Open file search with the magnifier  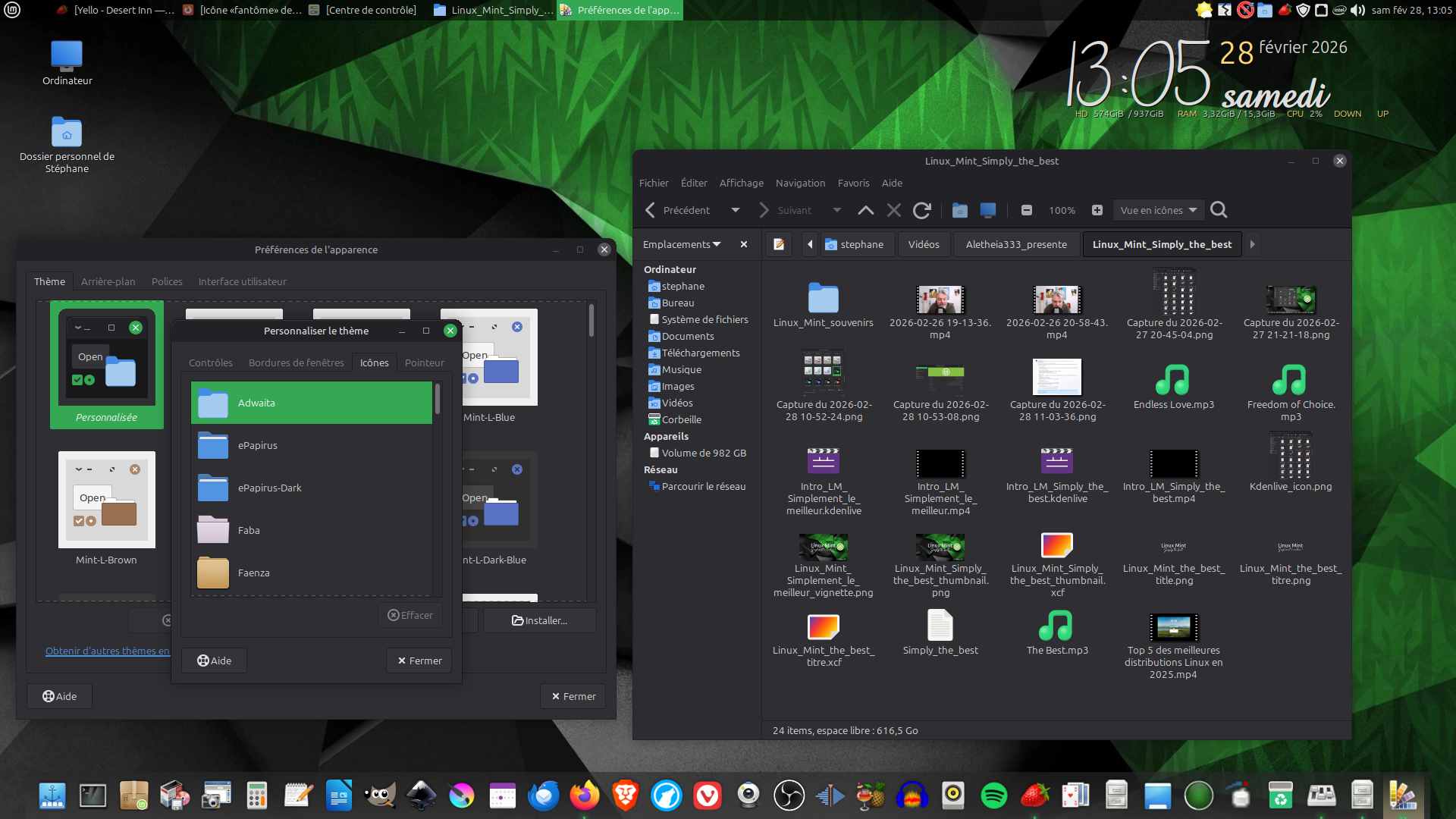1219,210
